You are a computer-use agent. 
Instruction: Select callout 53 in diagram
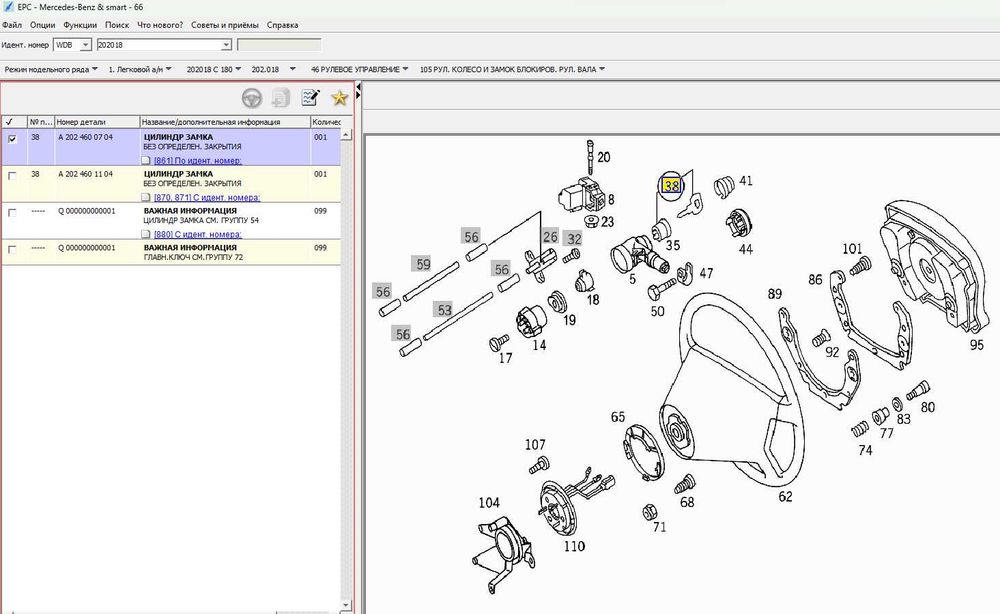point(445,310)
